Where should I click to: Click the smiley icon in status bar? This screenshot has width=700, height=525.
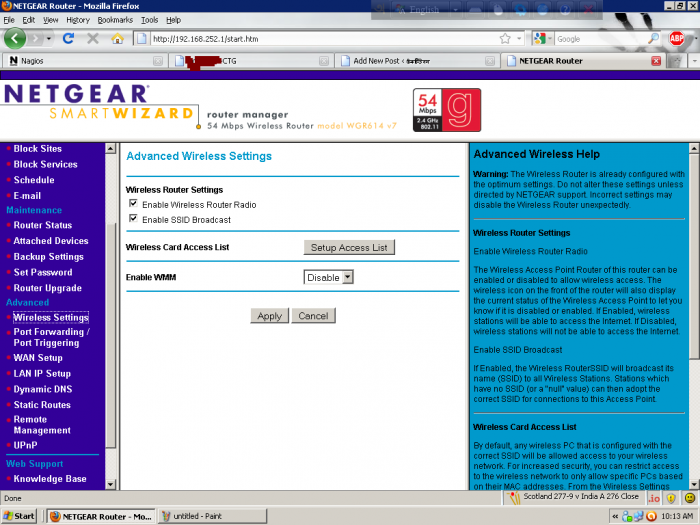[690, 498]
